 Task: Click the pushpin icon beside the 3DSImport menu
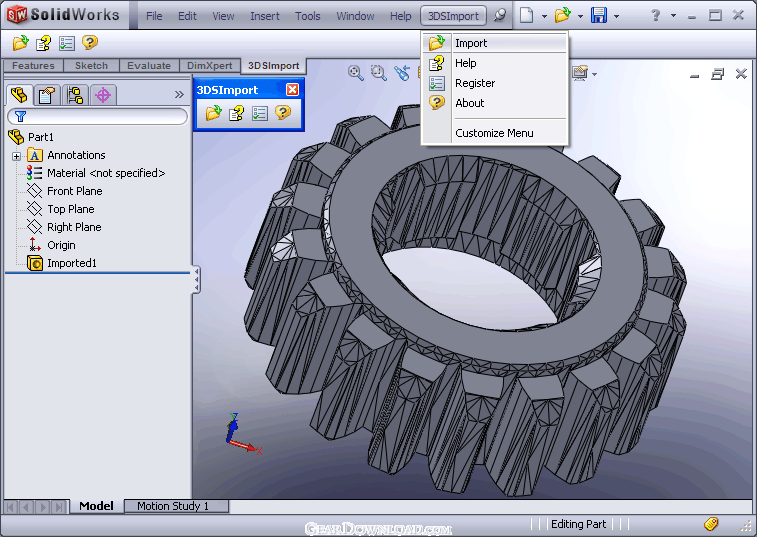(500, 15)
